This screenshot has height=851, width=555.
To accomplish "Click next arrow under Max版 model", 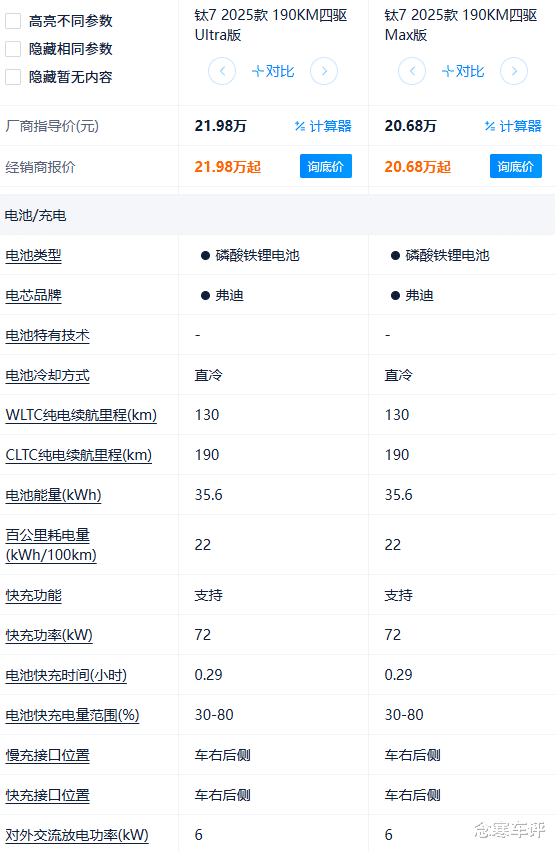I will [x=514, y=71].
